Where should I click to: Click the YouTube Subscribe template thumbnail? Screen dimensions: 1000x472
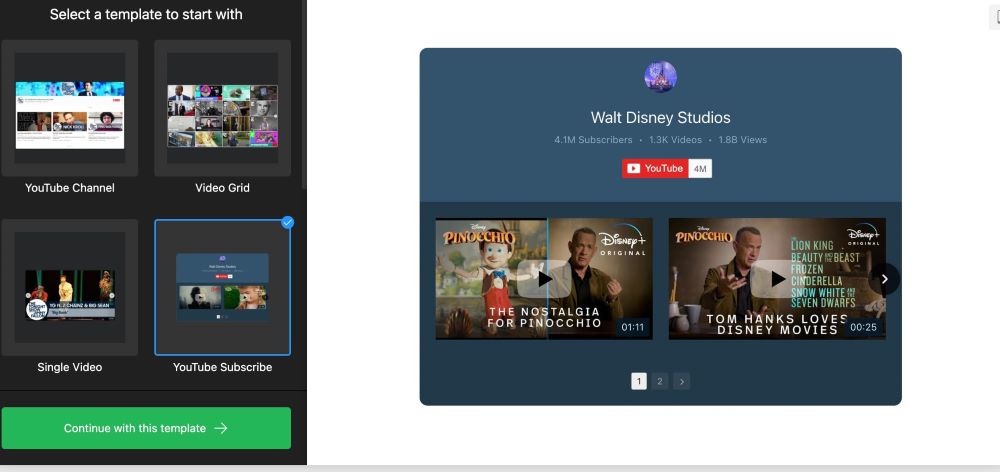[x=223, y=287]
